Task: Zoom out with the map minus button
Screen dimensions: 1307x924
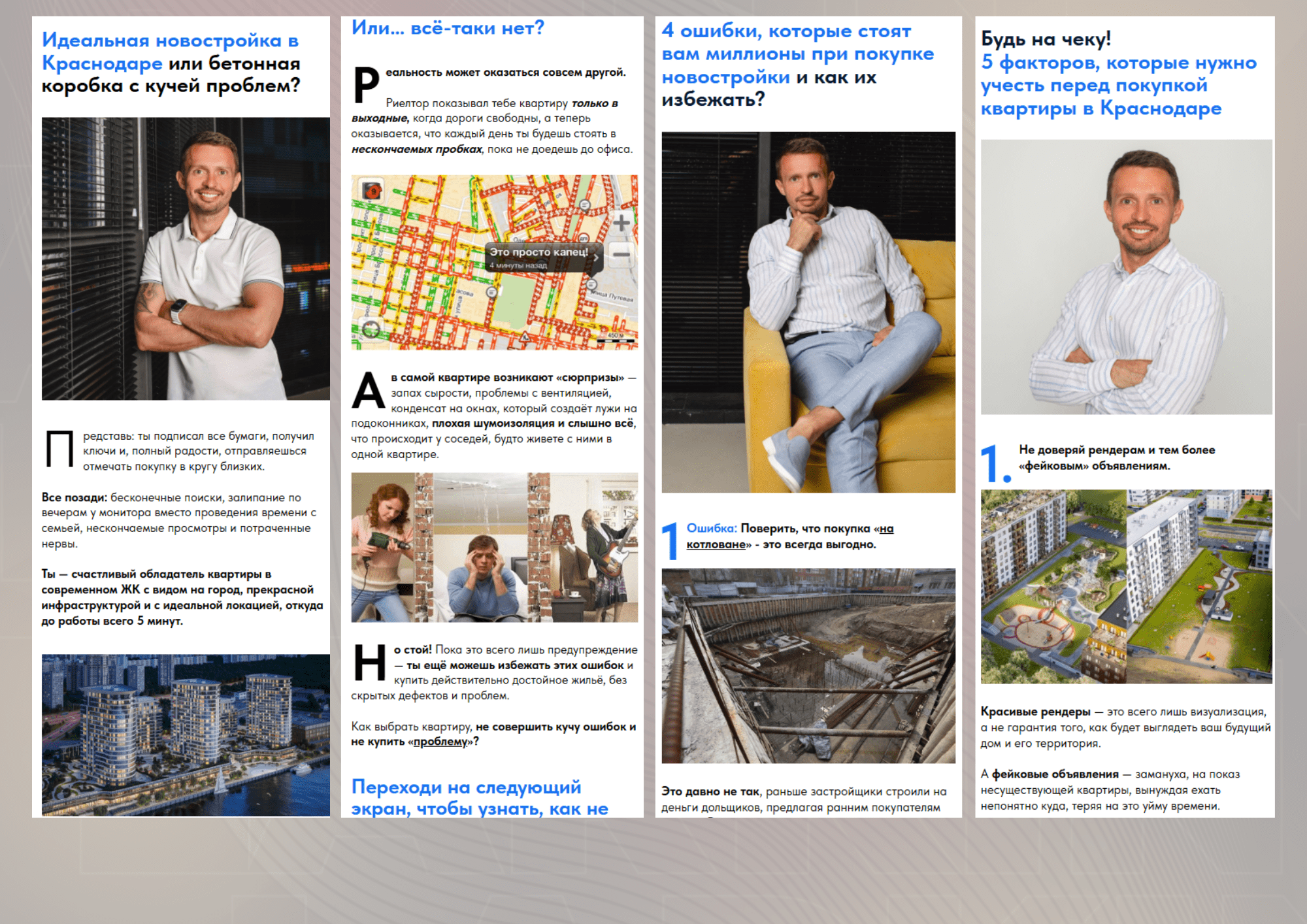Action: (x=621, y=255)
